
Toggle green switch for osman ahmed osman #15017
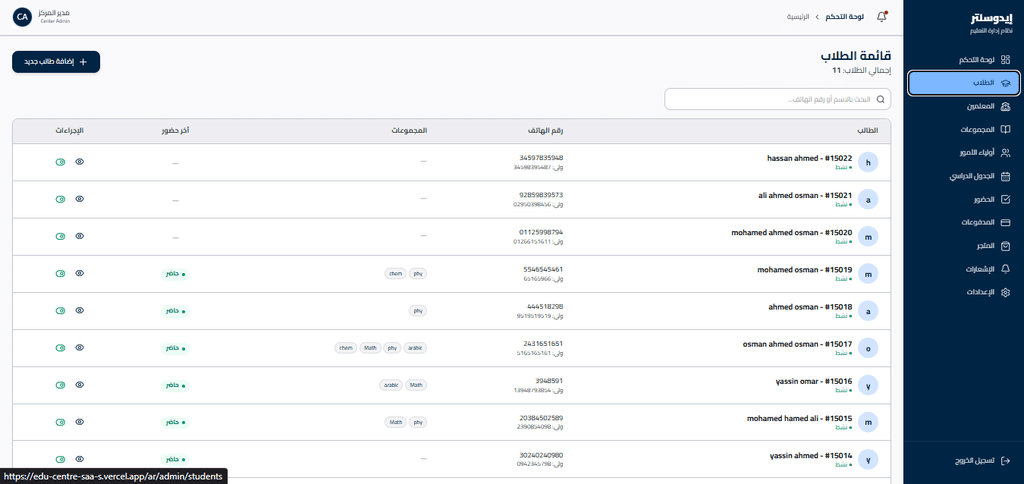click(61, 348)
